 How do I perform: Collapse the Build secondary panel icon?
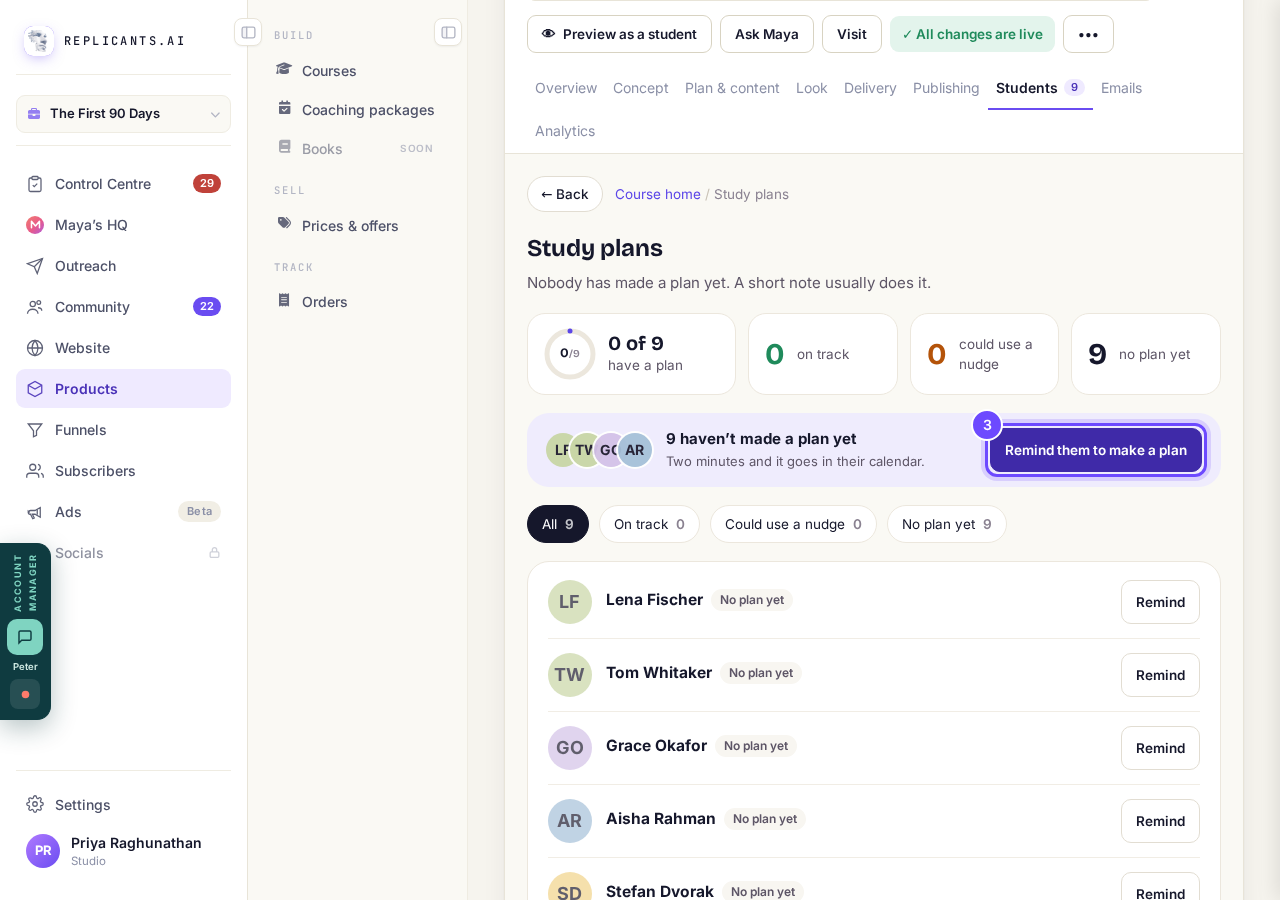[x=448, y=32]
